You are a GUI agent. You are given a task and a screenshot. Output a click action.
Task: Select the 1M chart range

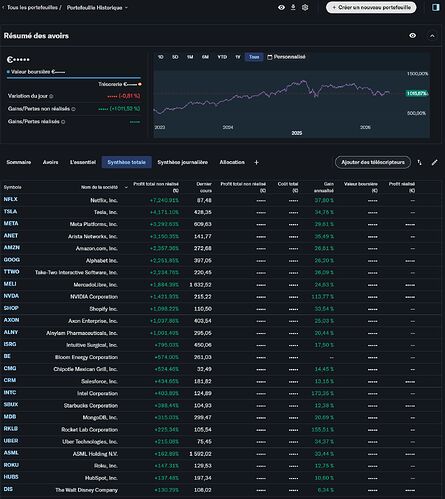[x=190, y=57]
